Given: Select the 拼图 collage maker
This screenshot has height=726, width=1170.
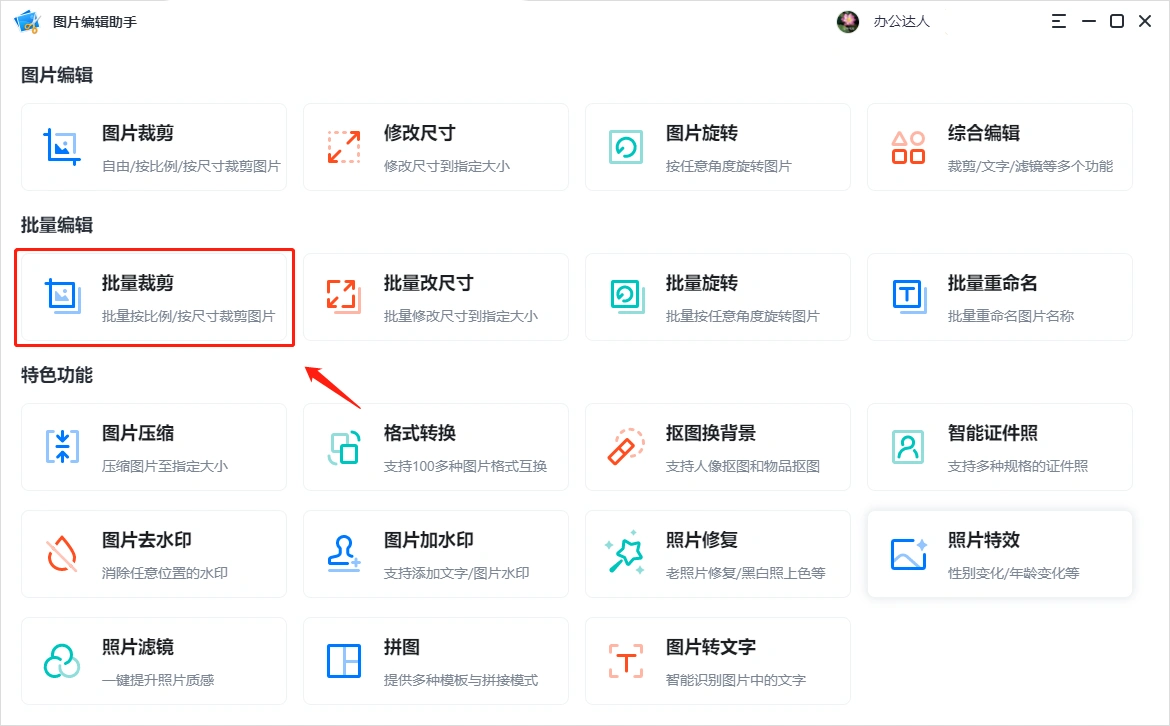Looking at the screenshot, I should pyautogui.click(x=435, y=661).
